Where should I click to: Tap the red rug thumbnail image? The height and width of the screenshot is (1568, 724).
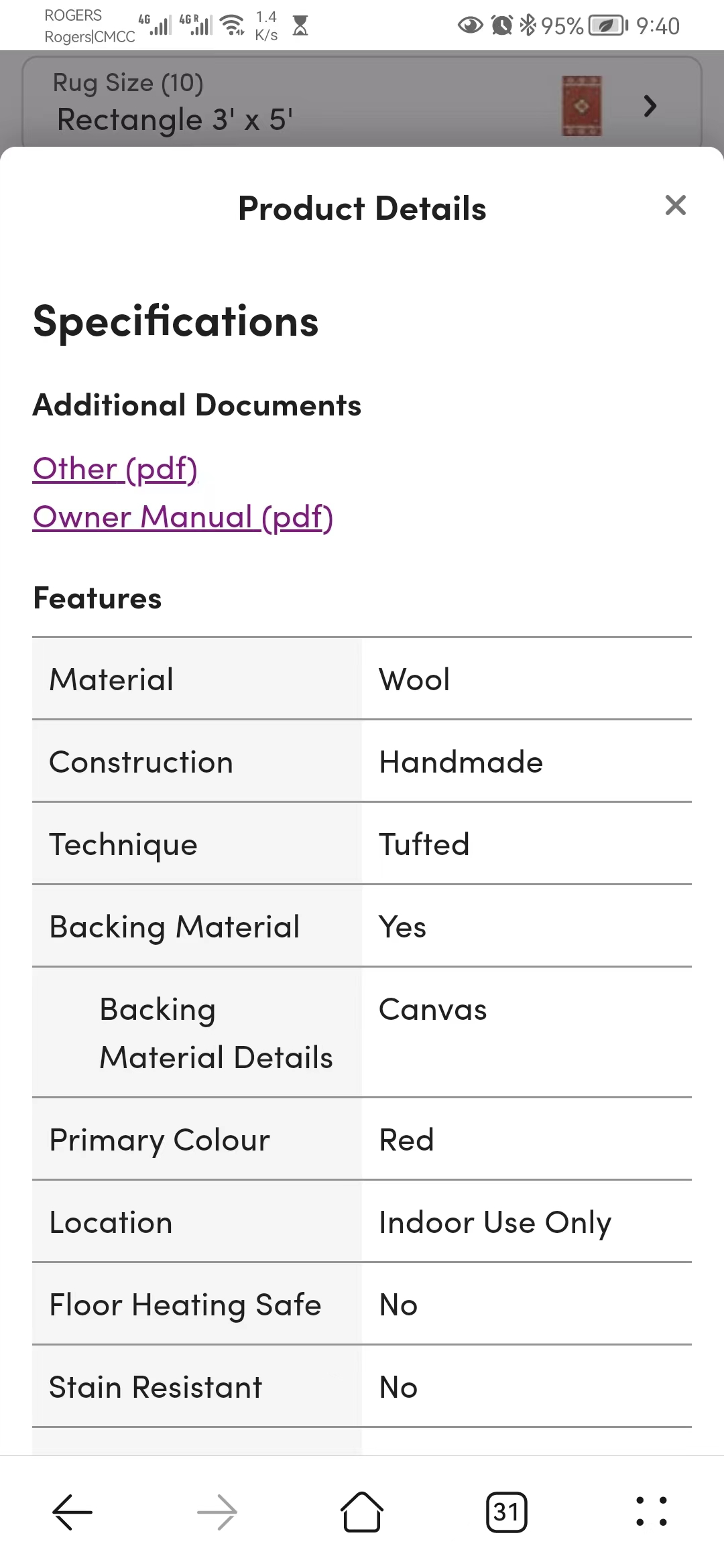pyautogui.click(x=581, y=106)
